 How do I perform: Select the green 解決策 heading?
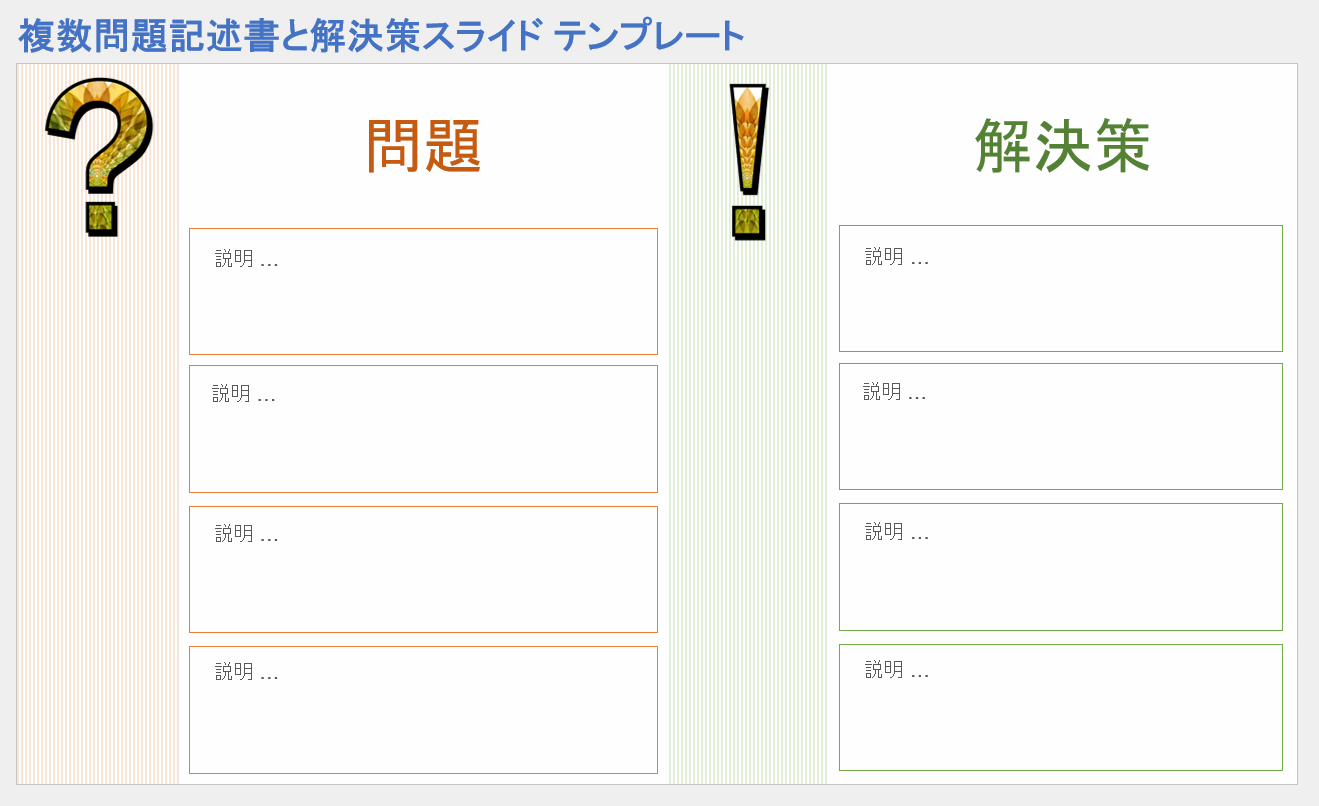1062,146
